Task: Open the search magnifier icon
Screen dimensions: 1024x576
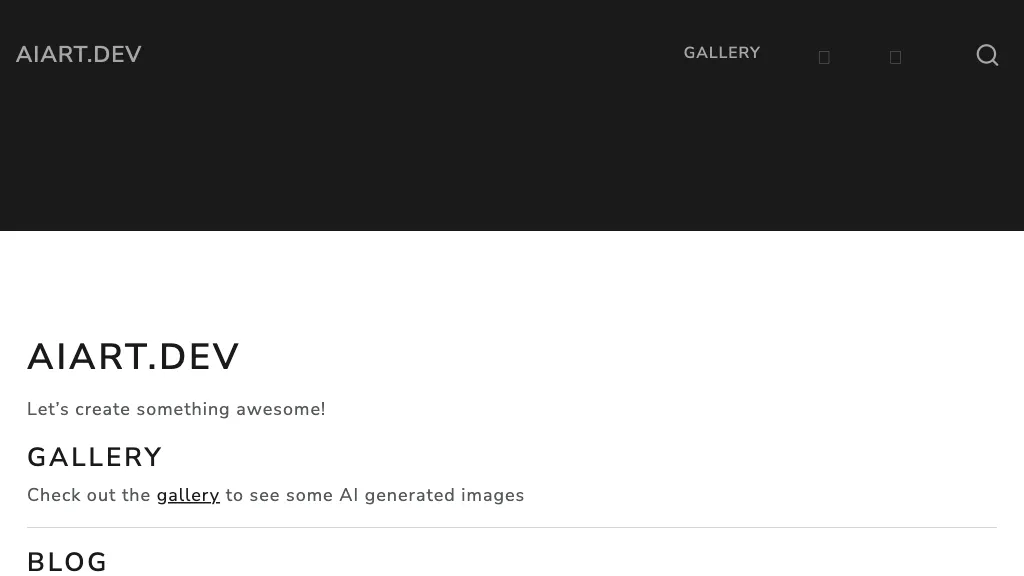Action: 987,55
